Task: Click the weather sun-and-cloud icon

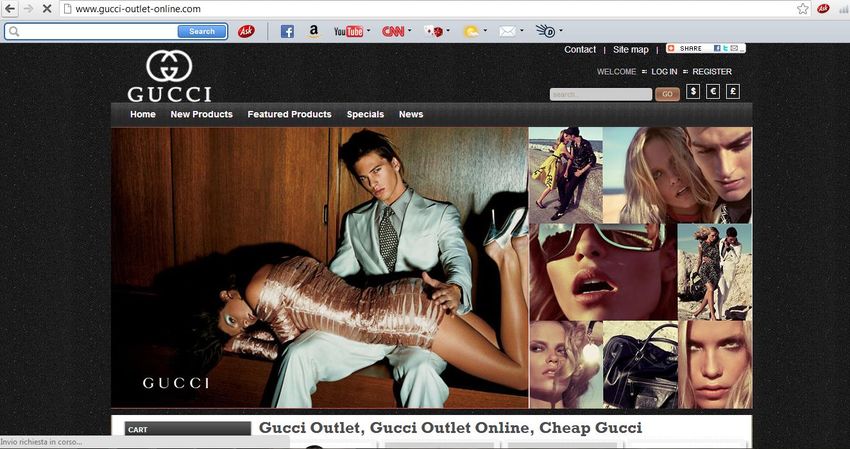Action: [x=471, y=31]
